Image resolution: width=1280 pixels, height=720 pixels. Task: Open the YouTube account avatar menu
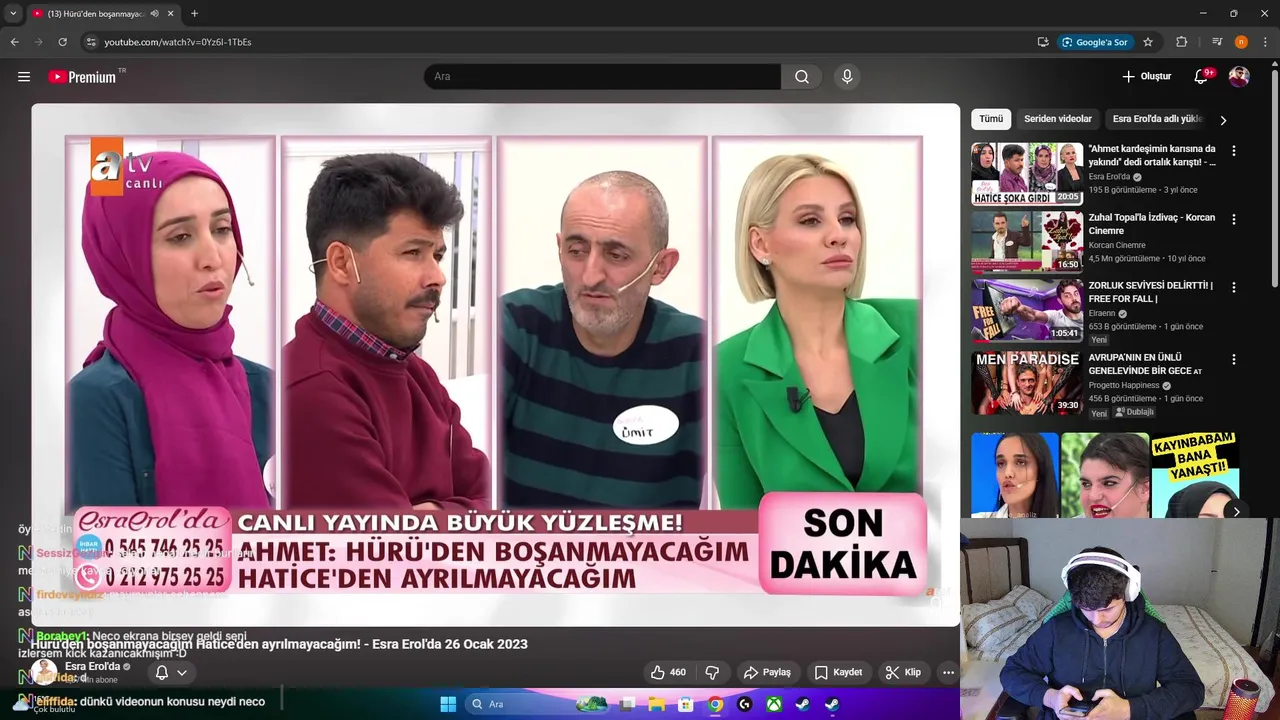[x=1239, y=77]
